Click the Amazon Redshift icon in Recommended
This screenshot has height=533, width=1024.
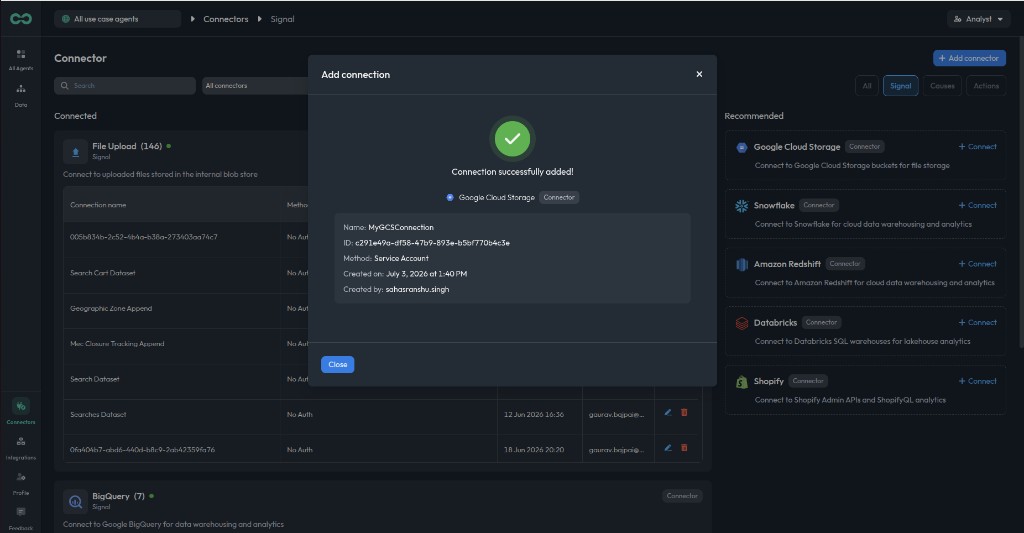coord(742,265)
